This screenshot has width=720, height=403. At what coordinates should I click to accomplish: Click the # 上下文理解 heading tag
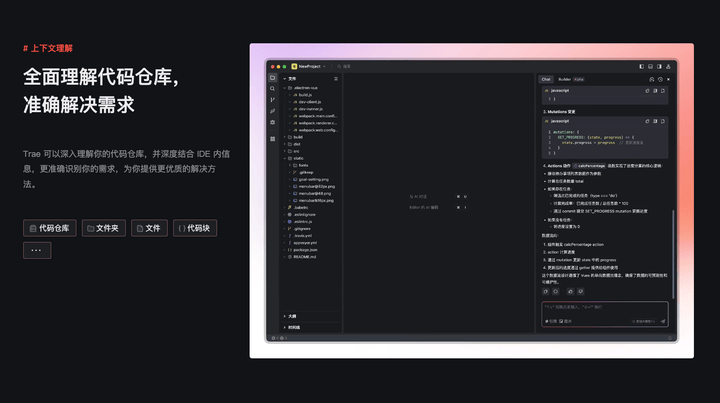tap(48, 48)
